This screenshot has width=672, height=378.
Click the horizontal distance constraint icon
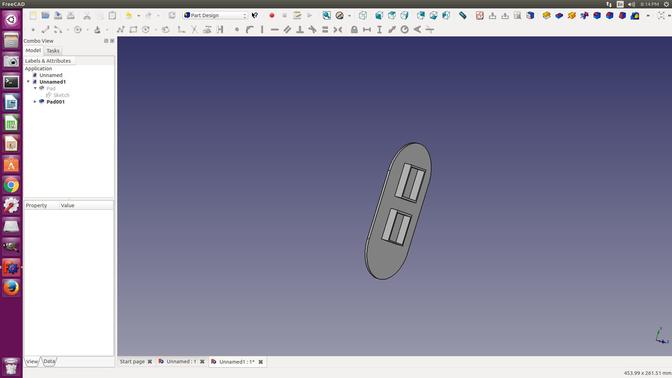tap(367, 30)
